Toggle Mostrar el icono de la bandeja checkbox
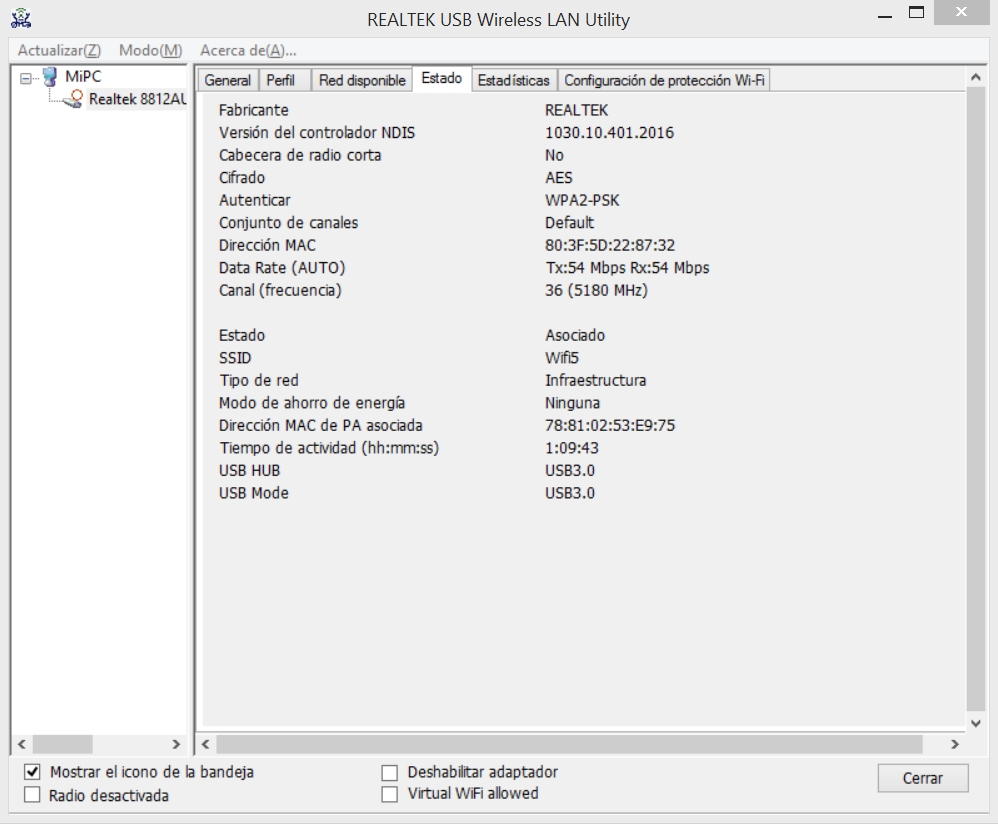The height and width of the screenshot is (824, 998). (32, 772)
